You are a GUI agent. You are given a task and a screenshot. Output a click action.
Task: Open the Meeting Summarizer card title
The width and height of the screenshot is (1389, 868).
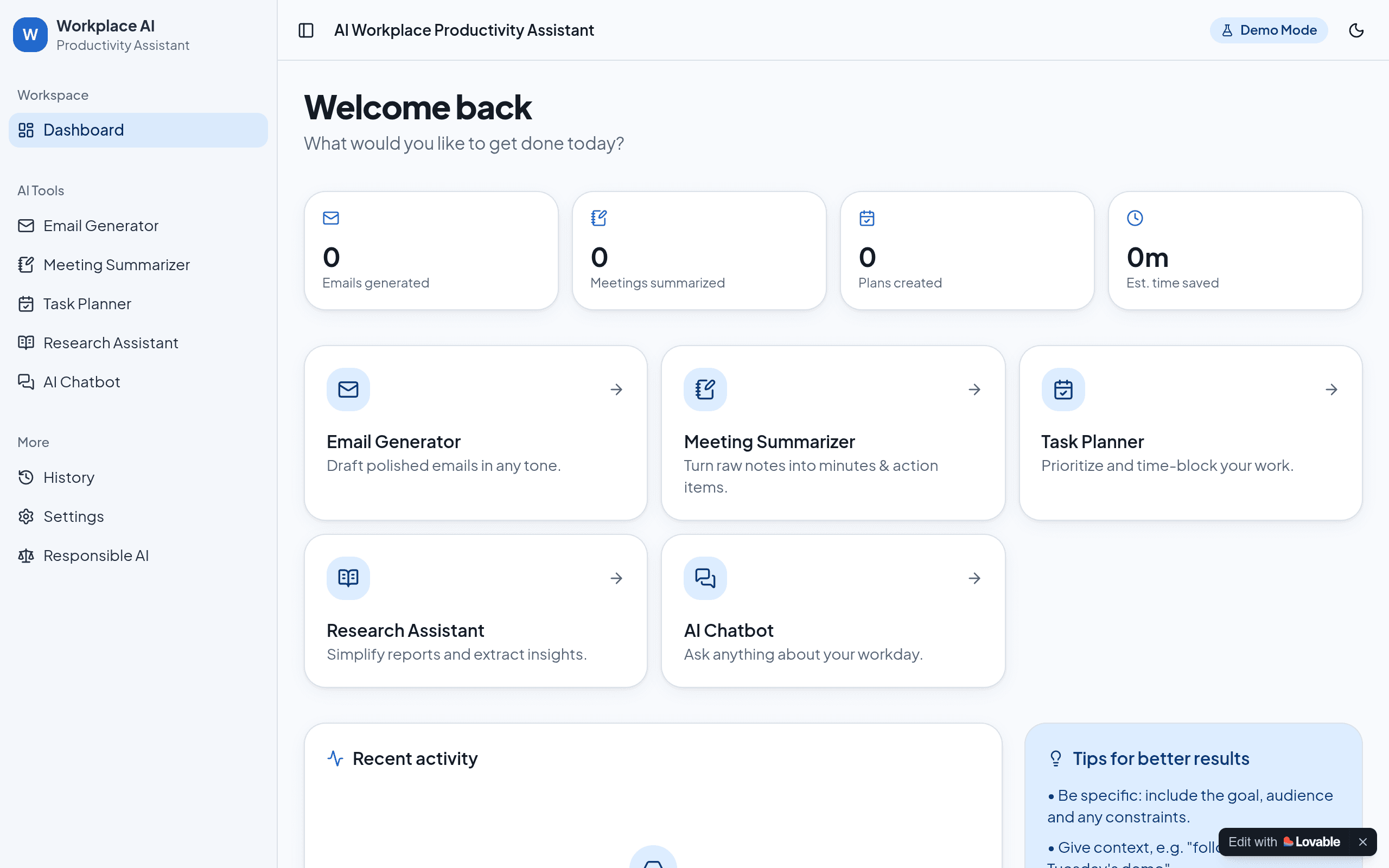click(x=769, y=442)
